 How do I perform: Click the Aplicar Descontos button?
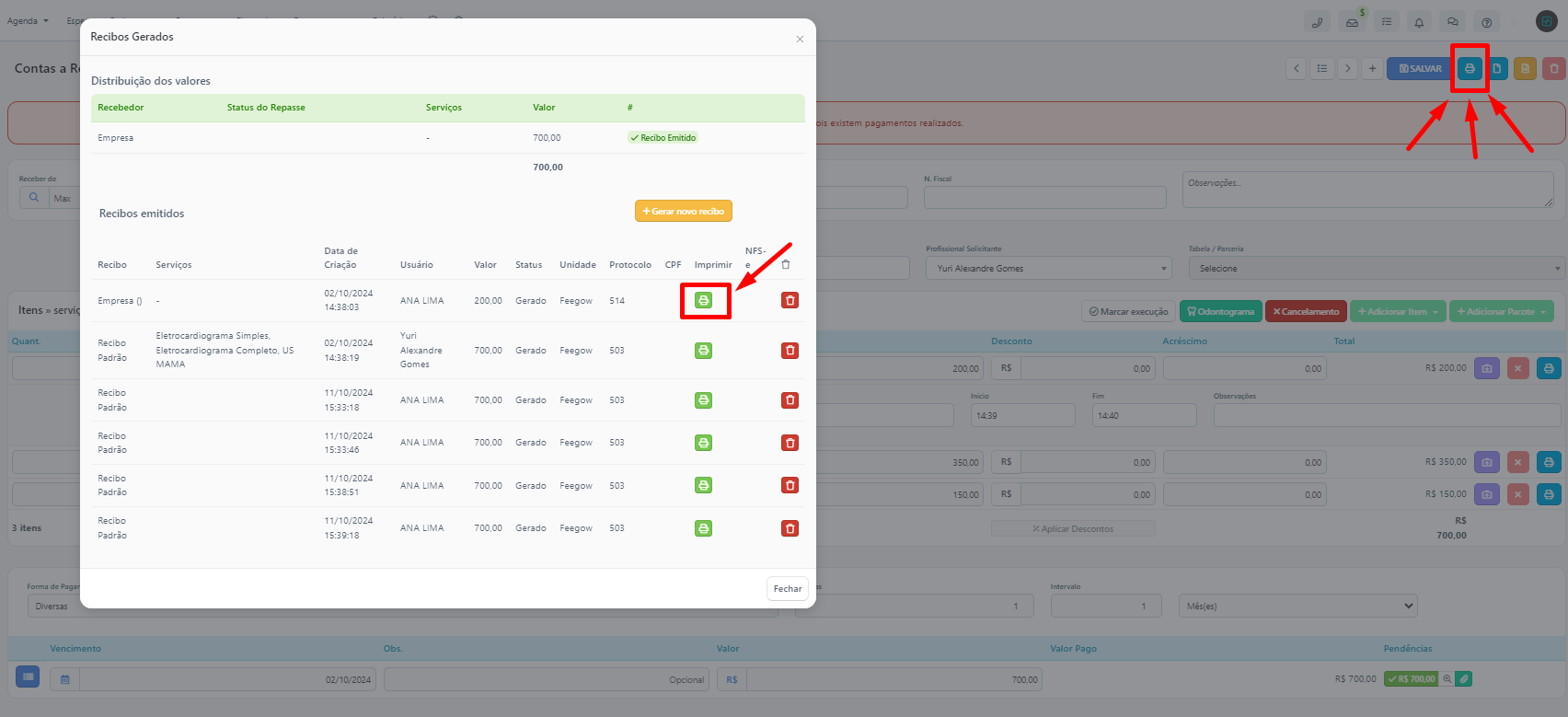tap(1073, 528)
